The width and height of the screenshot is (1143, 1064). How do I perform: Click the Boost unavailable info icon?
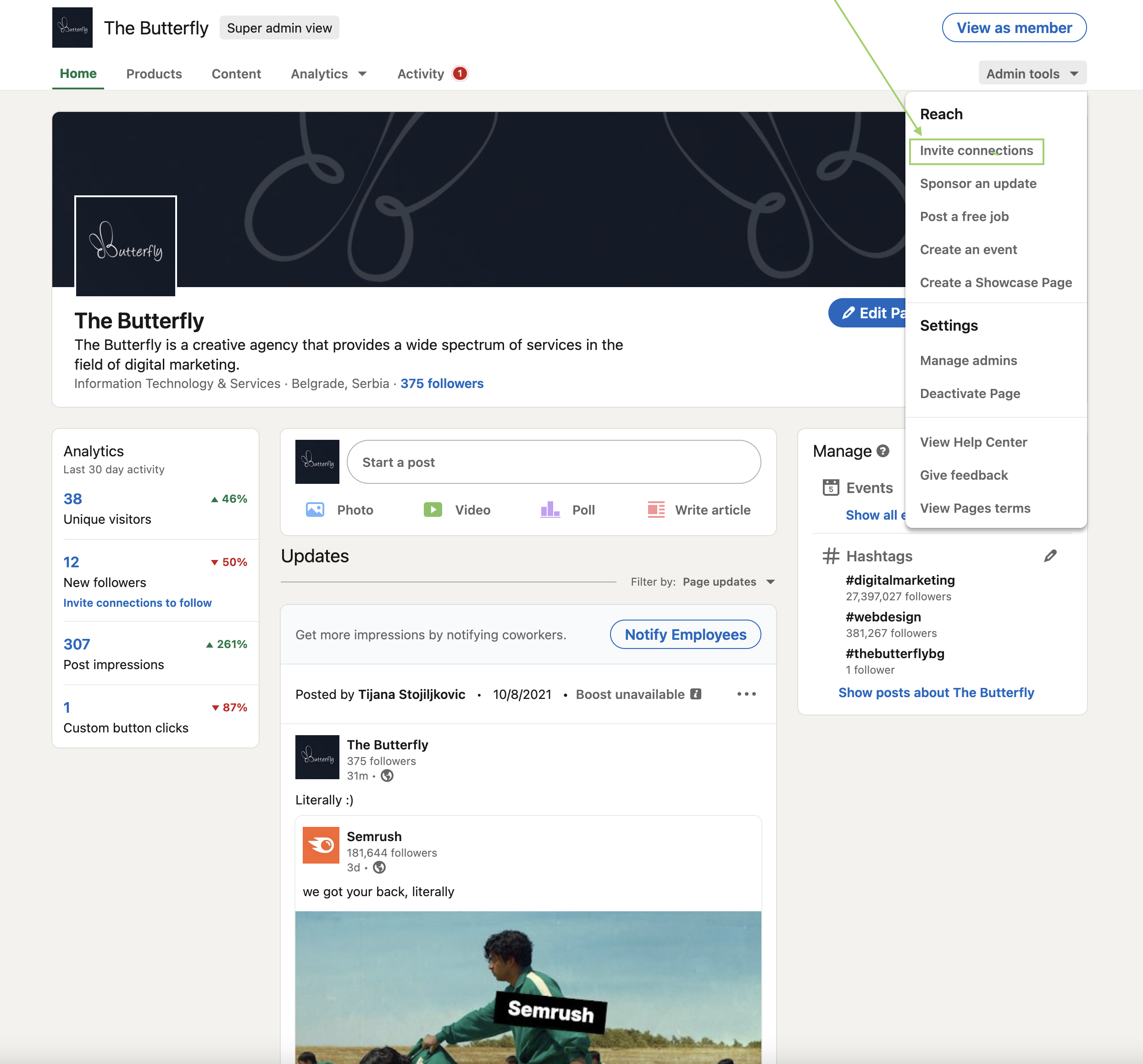696,694
